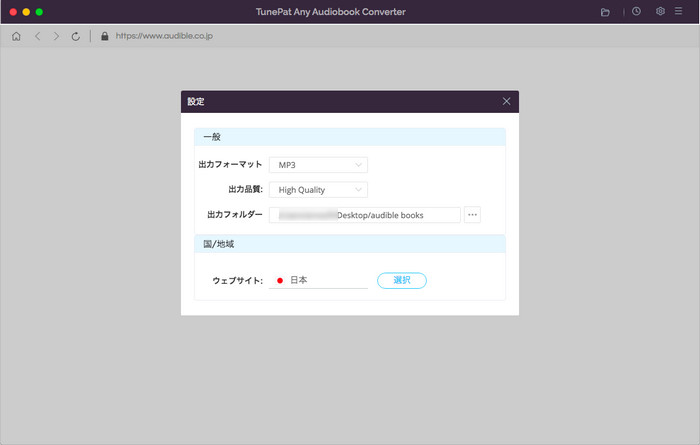Click the 出力フォーマット label
Screen dimensions: 700x445
coord(230,165)
